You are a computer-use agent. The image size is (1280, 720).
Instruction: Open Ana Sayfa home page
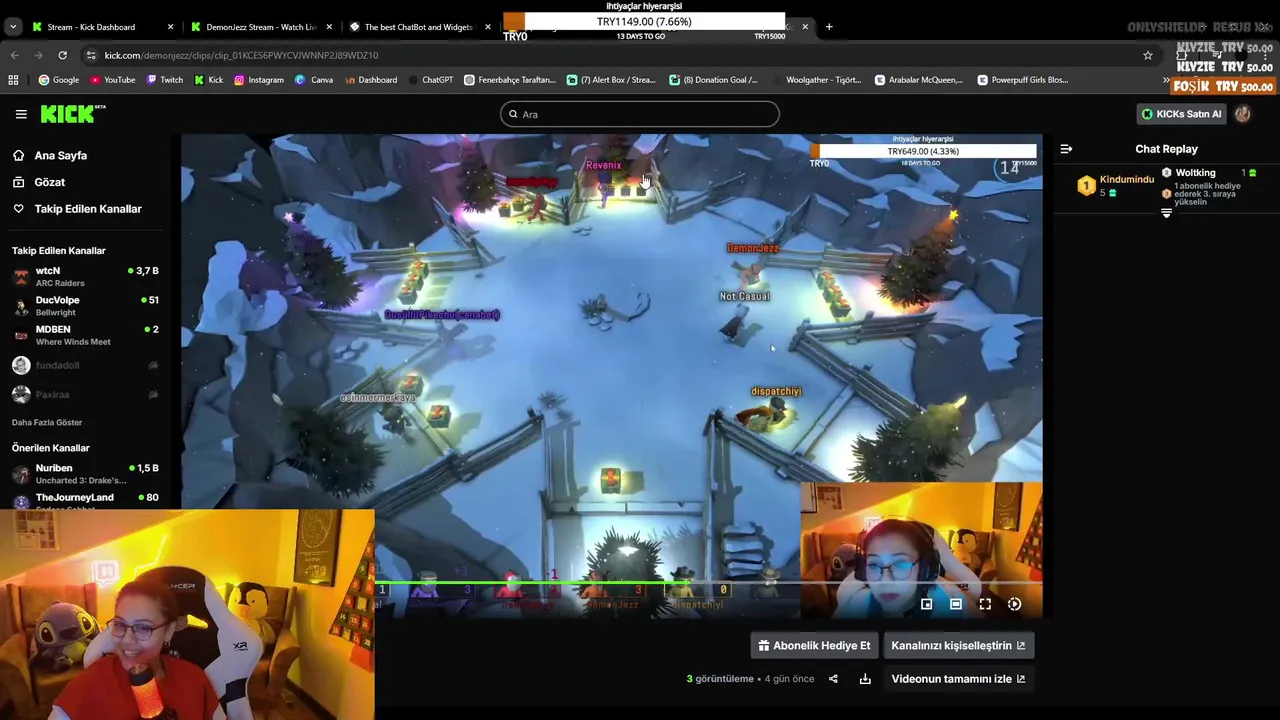61,155
